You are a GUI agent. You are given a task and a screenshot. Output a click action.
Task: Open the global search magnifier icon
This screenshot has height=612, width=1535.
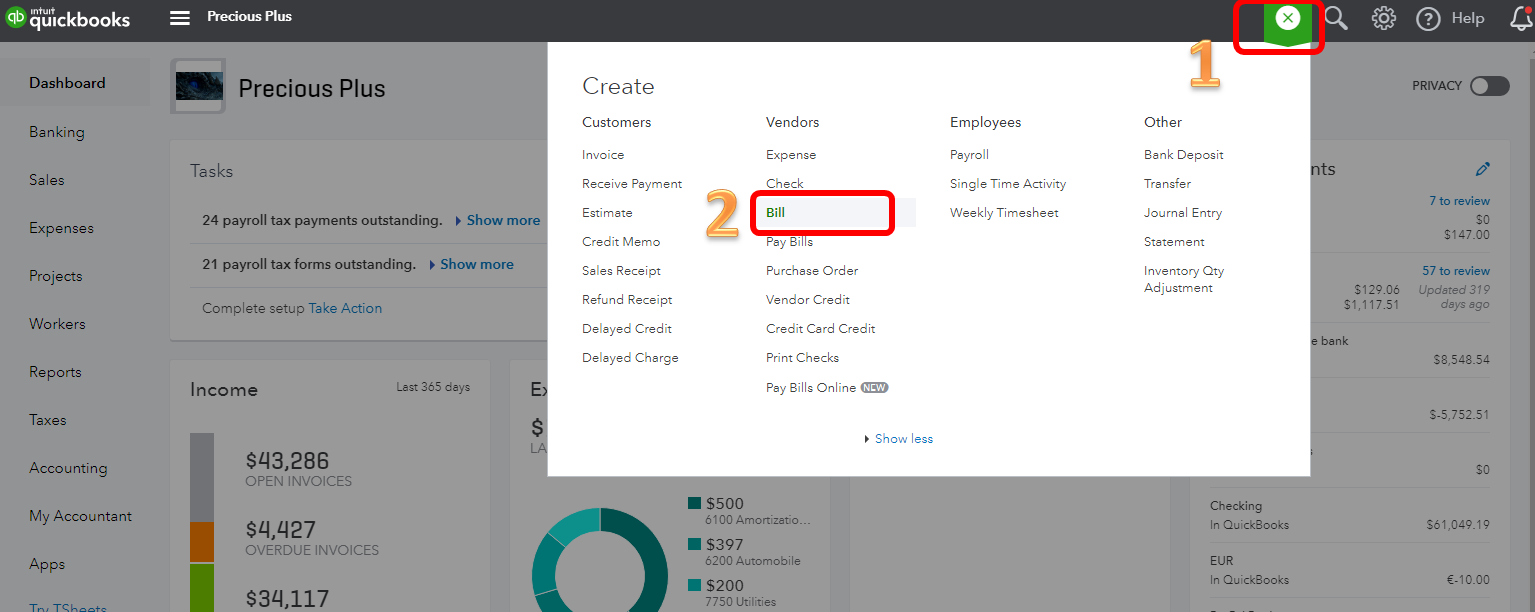[x=1337, y=17]
